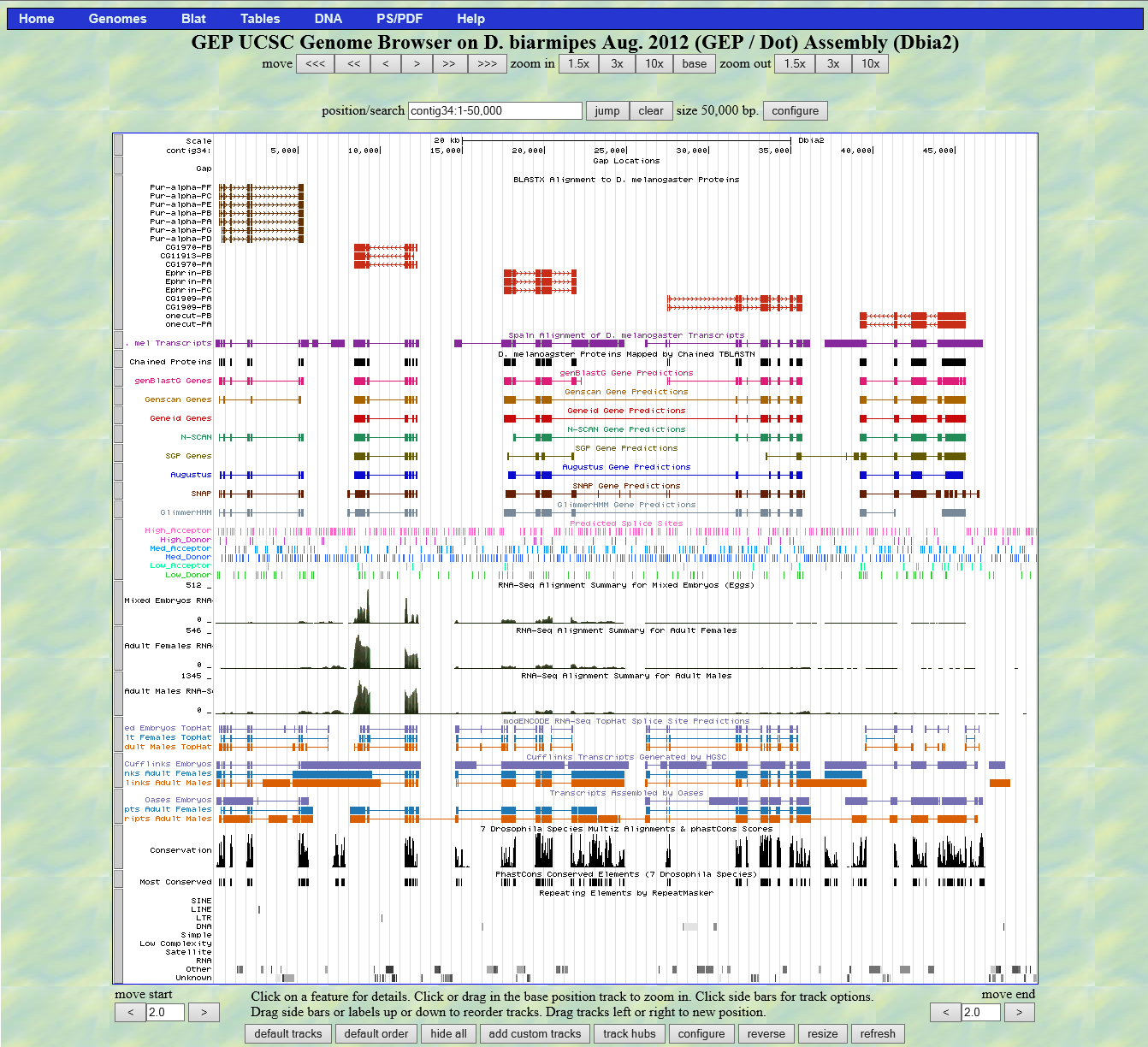This screenshot has height=1047, width=1148.
Task: Click the refresh button
Action: [878, 1033]
